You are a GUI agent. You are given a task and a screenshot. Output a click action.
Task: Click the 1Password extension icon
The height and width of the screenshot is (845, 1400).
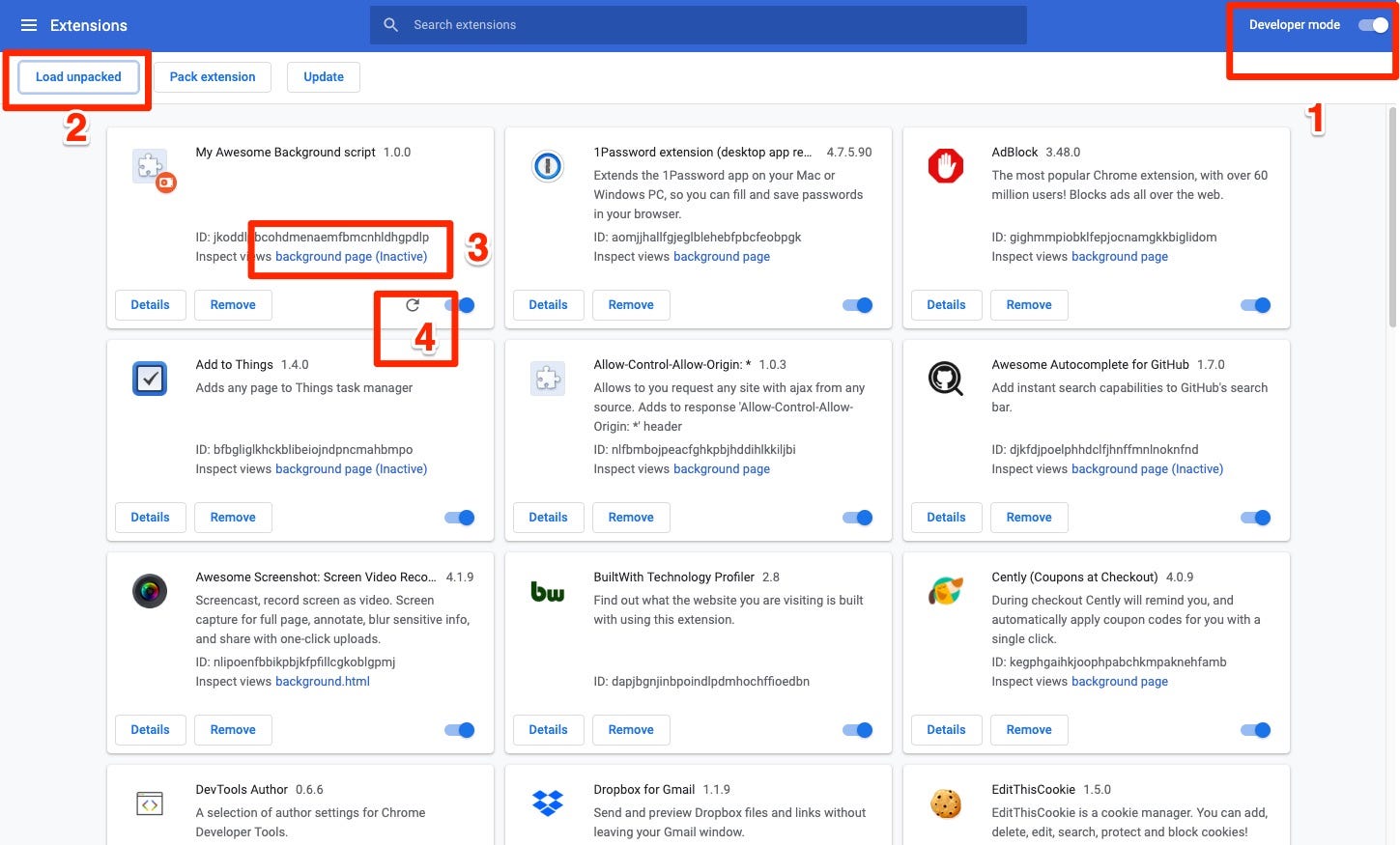548,166
